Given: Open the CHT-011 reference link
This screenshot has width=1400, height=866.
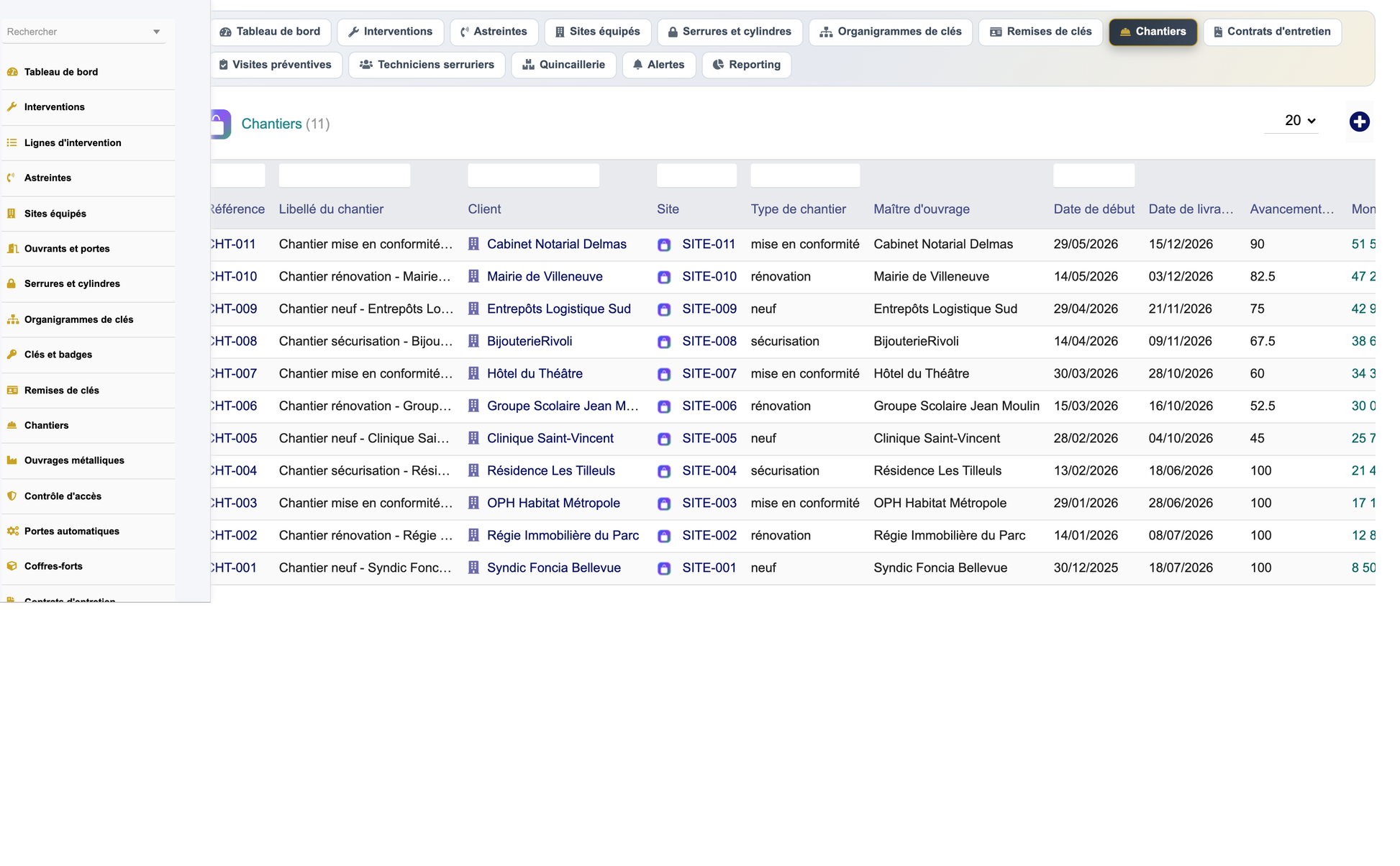Looking at the screenshot, I should [234, 245].
